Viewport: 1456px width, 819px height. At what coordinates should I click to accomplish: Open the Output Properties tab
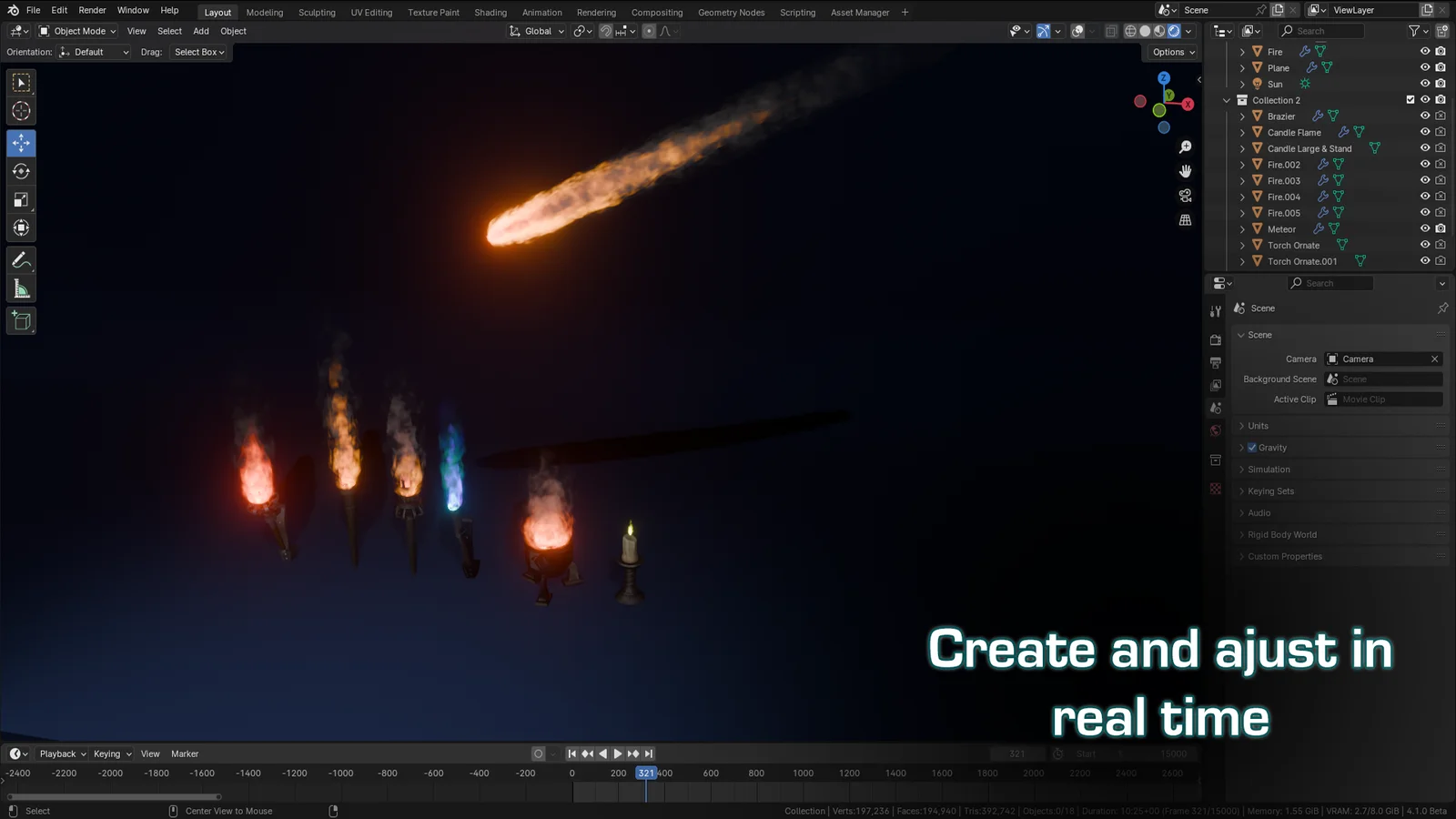coord(1215,361)
